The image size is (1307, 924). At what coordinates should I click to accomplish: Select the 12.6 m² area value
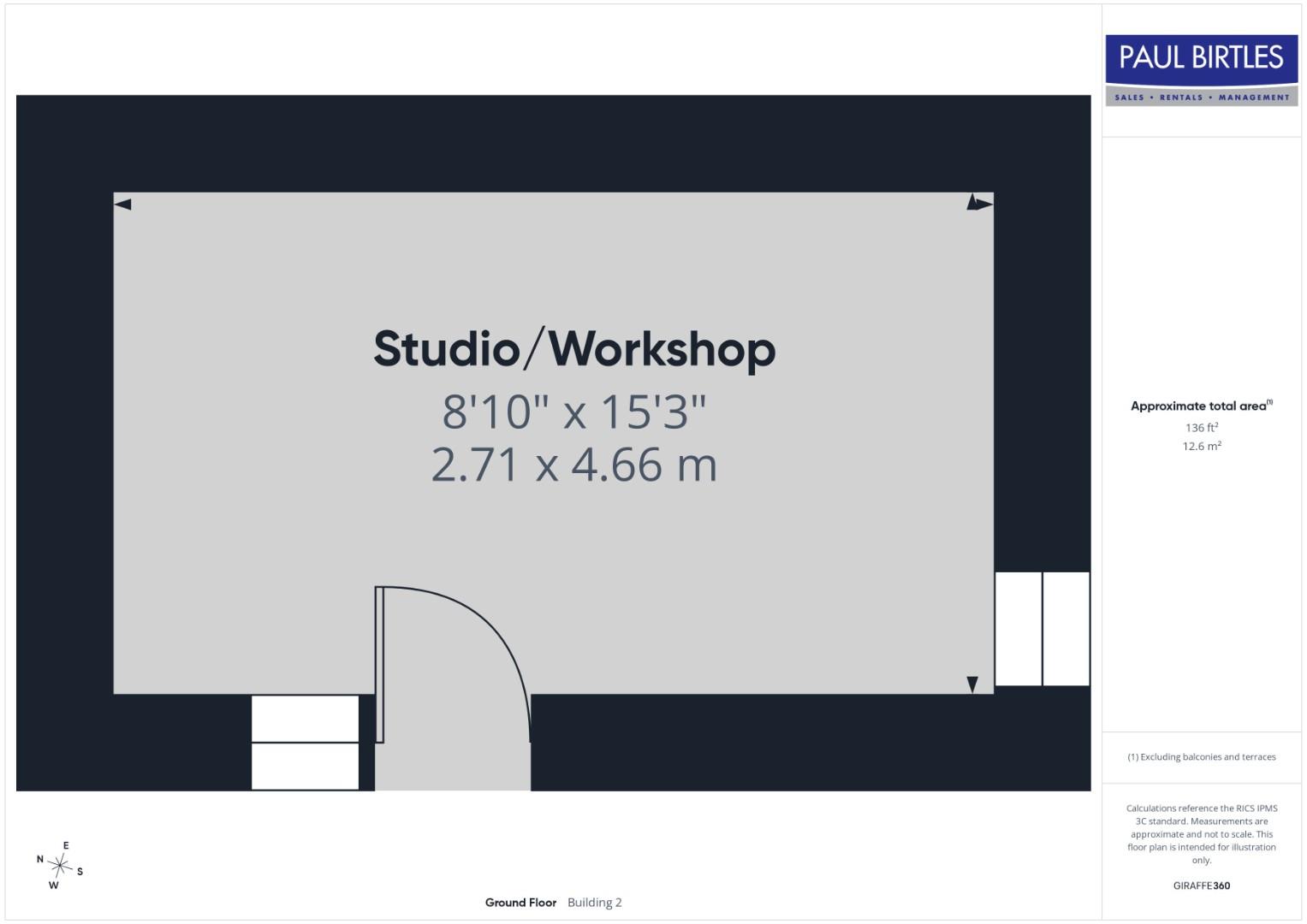[x=1202, y=446]
